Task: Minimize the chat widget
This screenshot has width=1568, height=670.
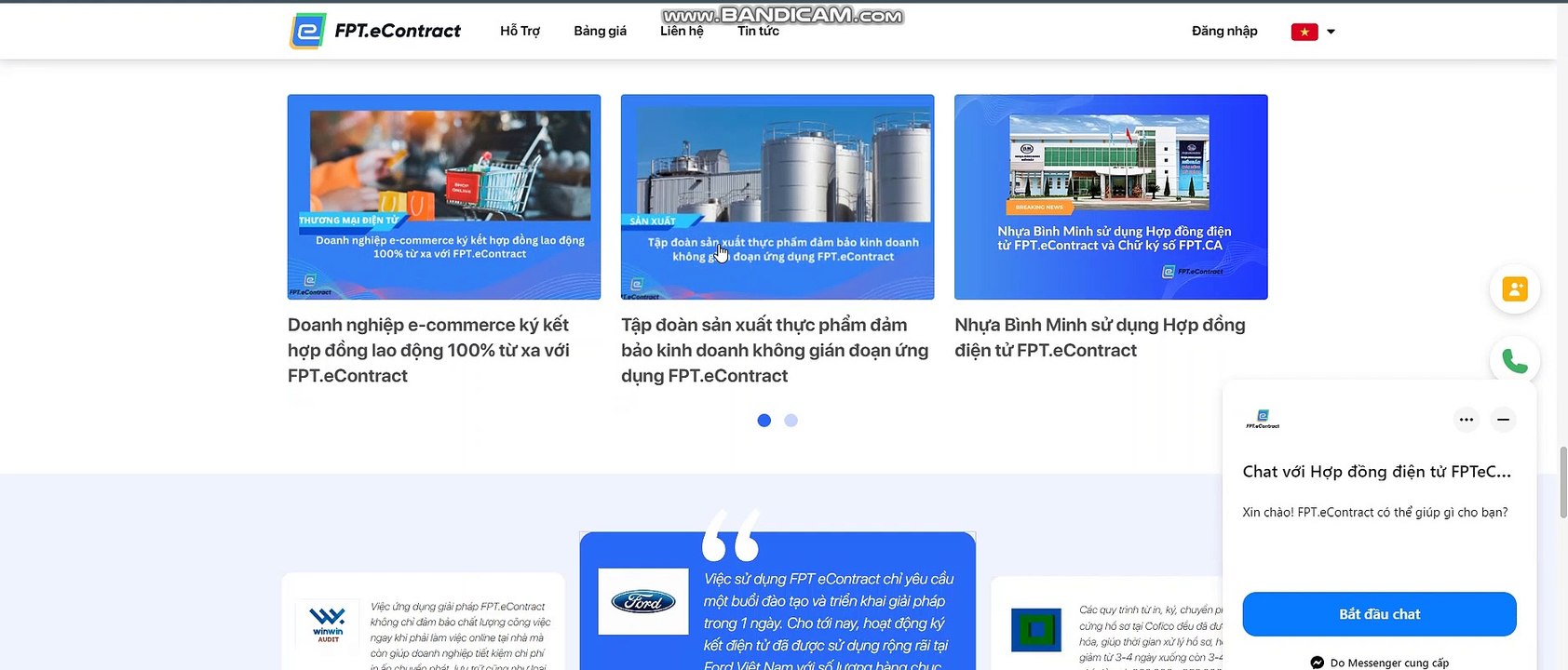Action: pos(1503,420)
